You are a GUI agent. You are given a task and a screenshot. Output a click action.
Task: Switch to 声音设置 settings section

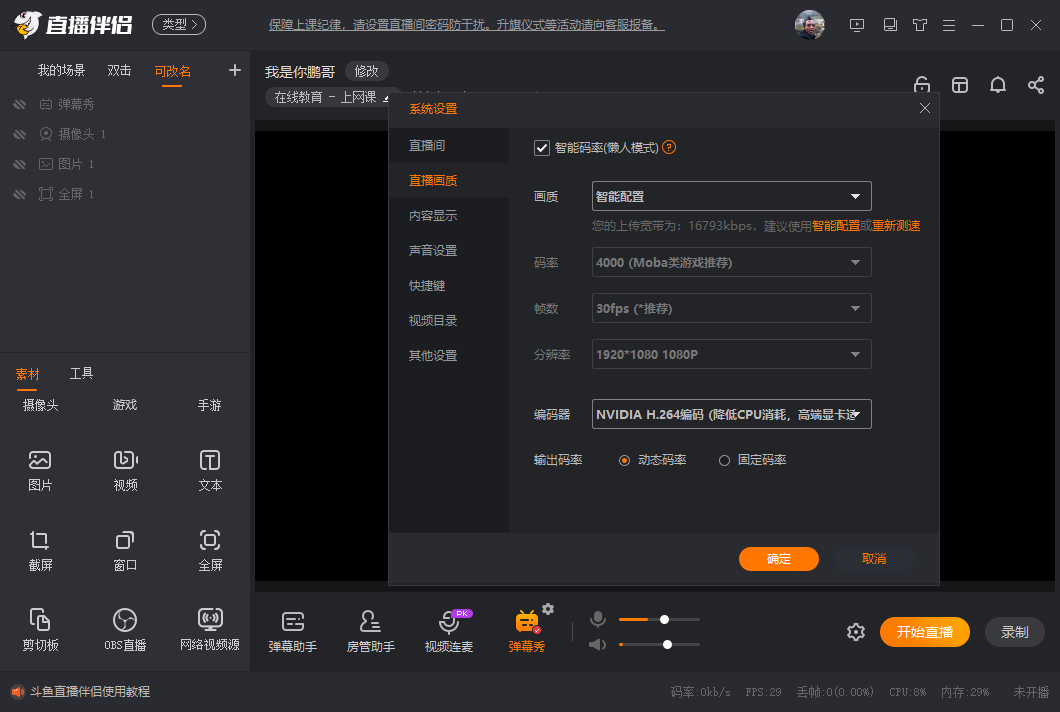[x=433, y=251]
